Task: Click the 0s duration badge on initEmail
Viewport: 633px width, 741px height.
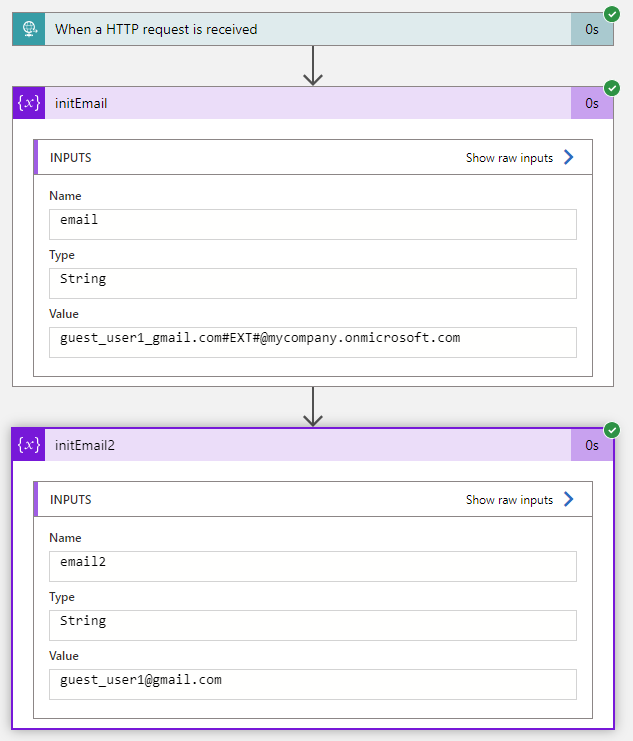Action: point(592,103)
